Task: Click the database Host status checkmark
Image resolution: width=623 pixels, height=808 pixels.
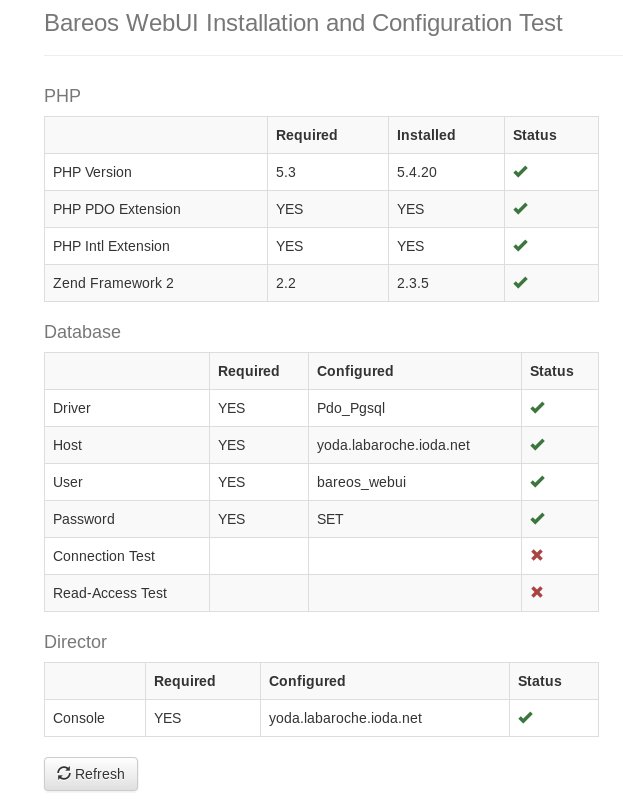Action: (x=537, y=445)
